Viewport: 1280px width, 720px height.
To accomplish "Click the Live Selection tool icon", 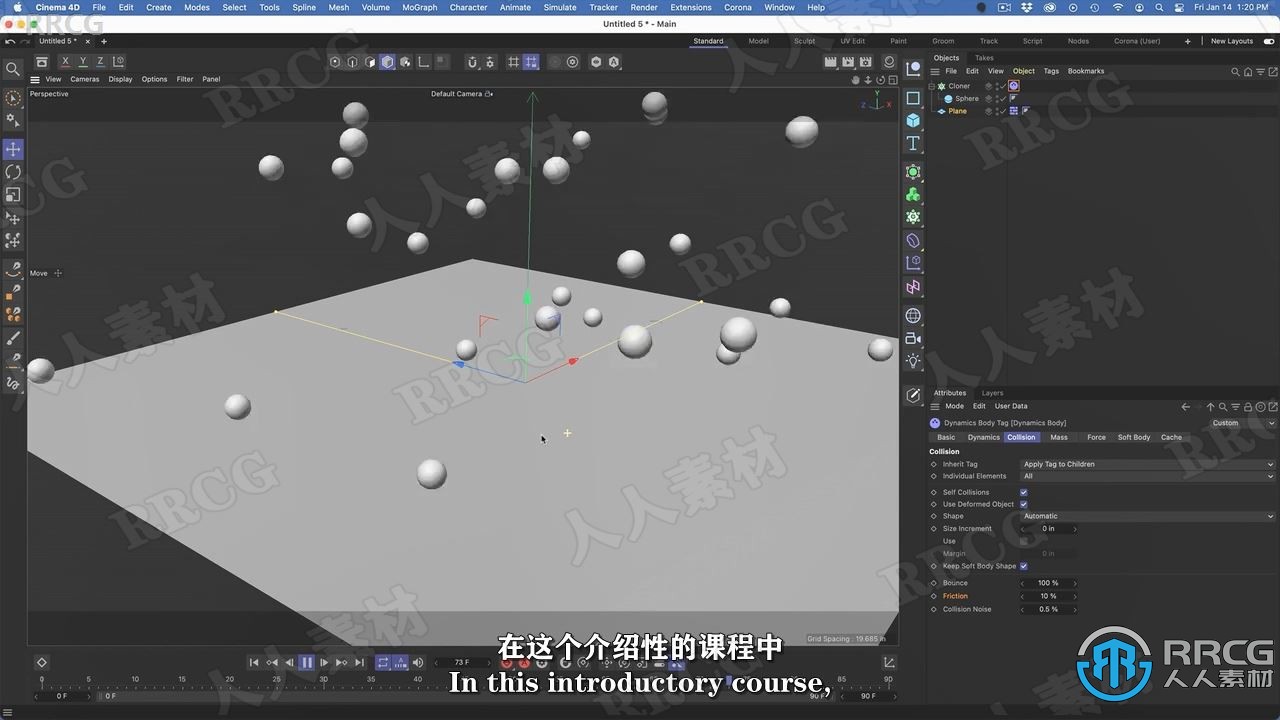I will tap(13, 98).
